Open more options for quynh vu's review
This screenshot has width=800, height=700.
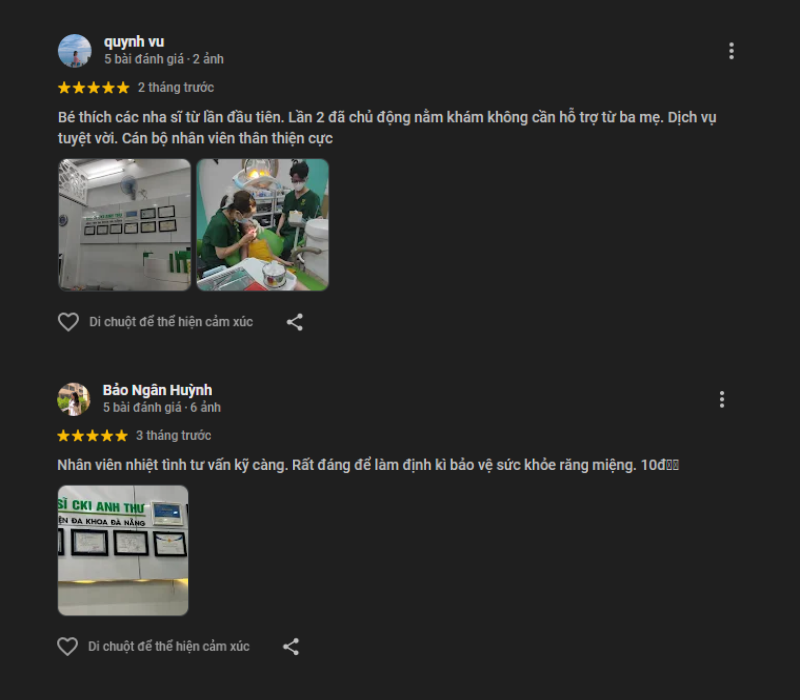coord(731,51)
